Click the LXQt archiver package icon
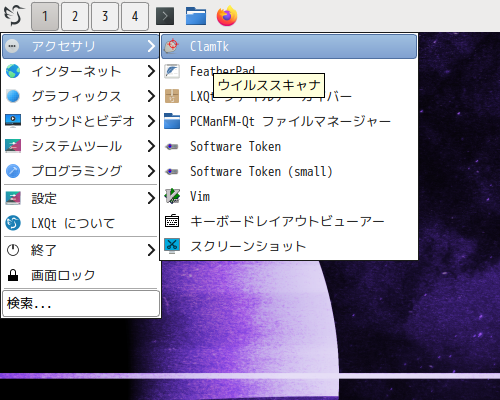This screenshot has width=500, height=400. [172, 96]
